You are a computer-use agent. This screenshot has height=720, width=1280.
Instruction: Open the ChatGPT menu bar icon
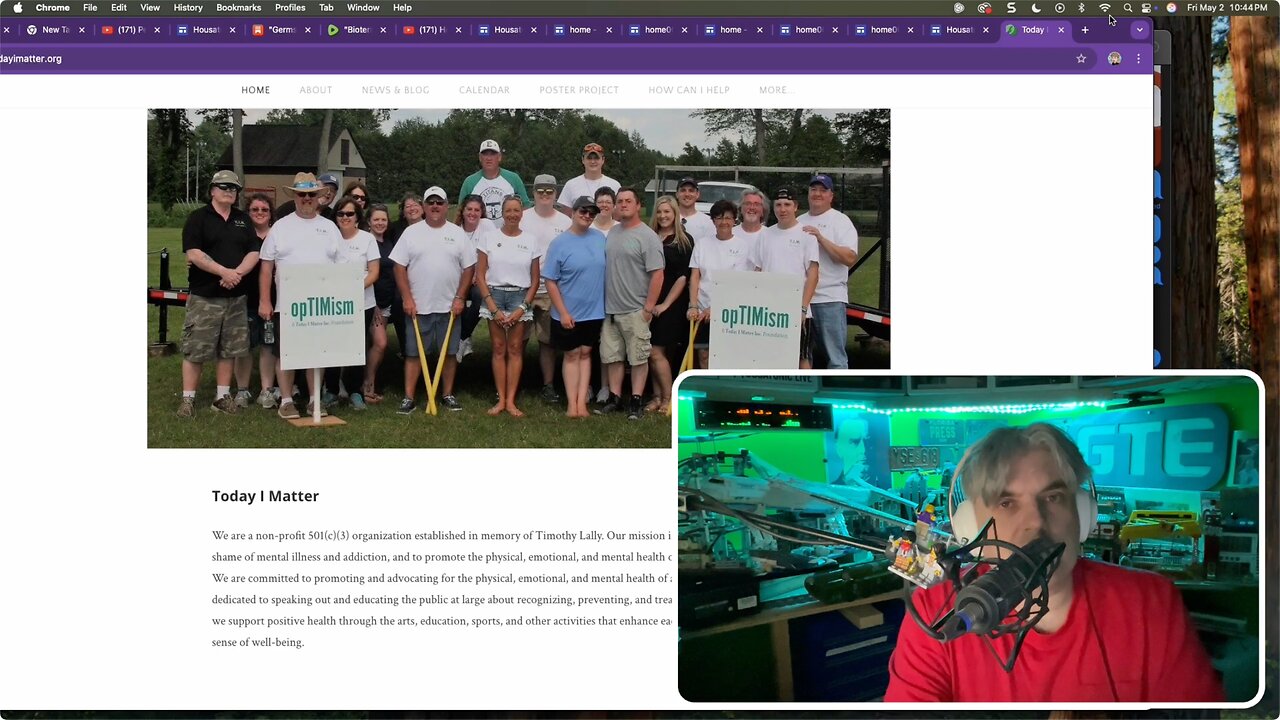959,7
